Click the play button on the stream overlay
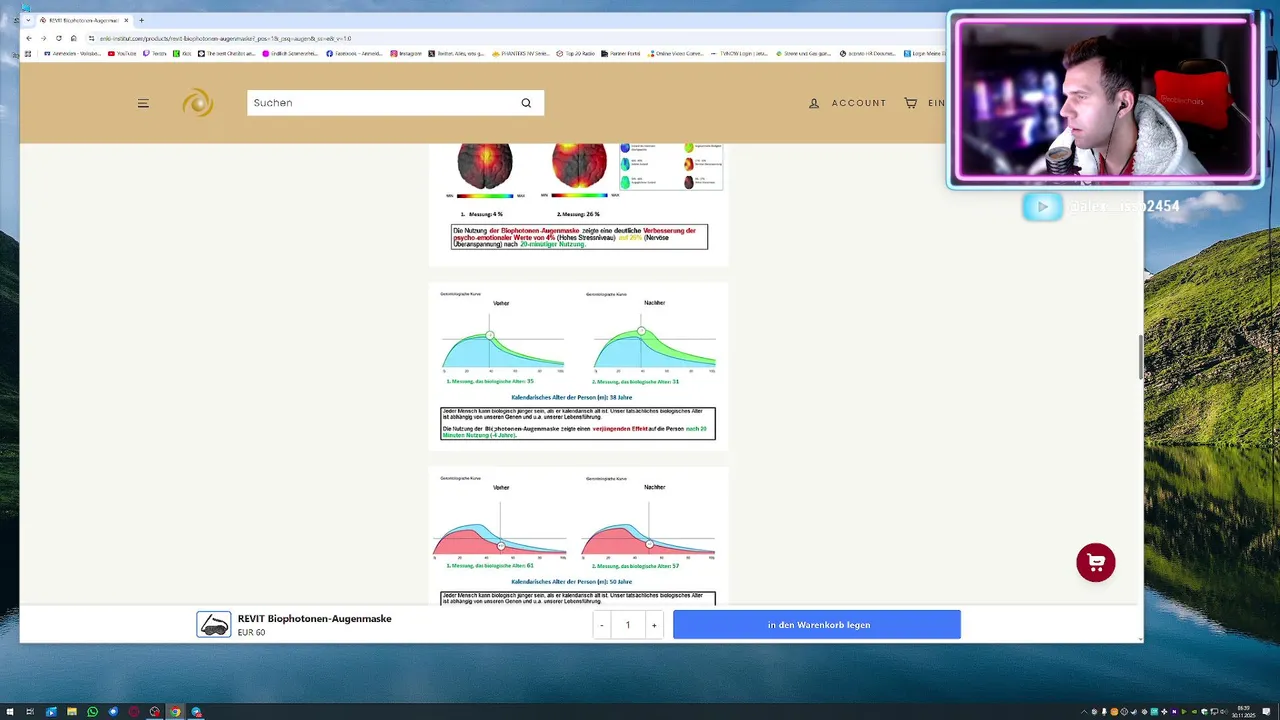The width and height of the screenshot is (1280, 720). [x=1042, y=206]
